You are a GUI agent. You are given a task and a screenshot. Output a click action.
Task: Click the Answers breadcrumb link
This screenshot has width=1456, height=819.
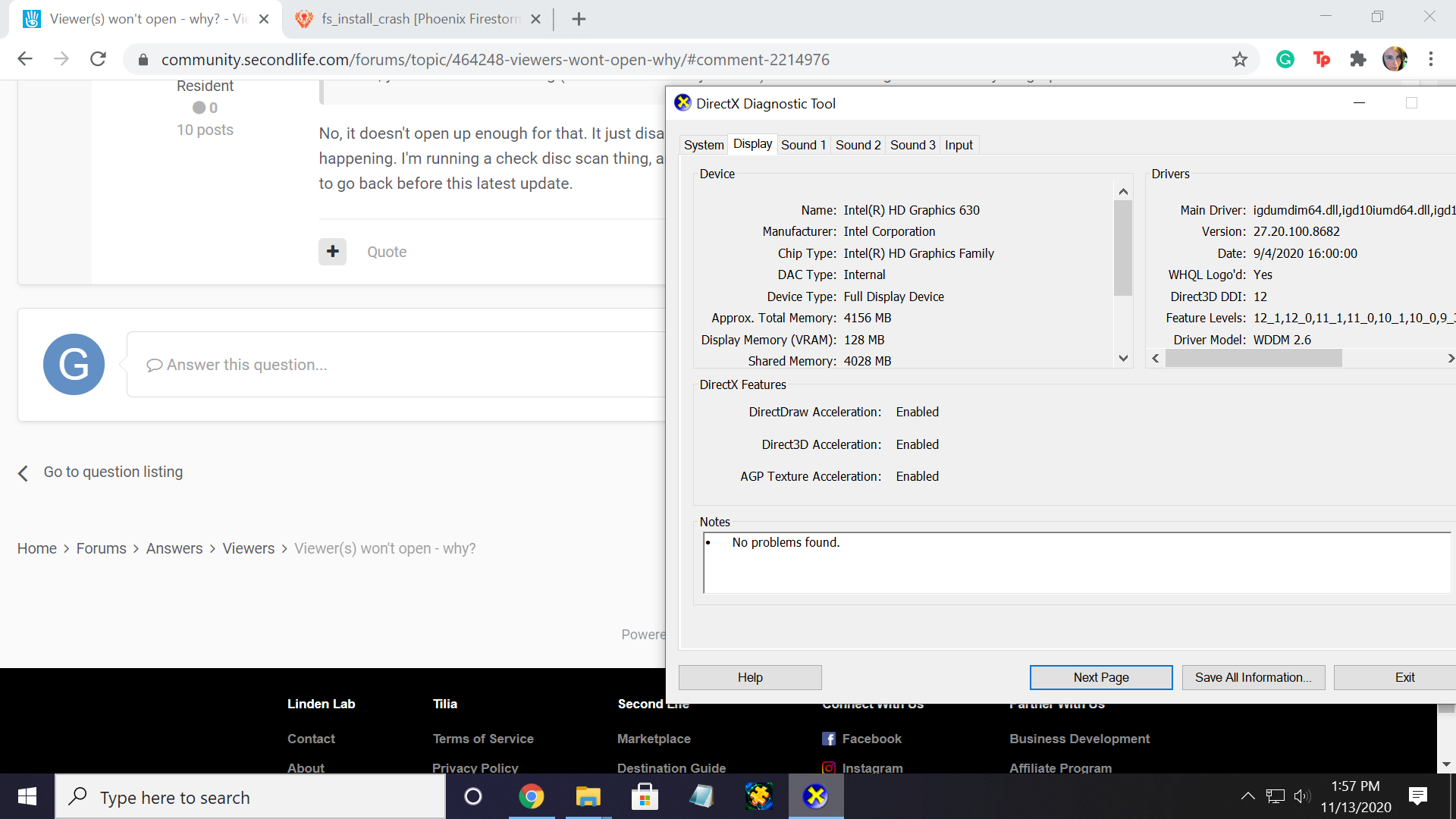tap(174, 548)
